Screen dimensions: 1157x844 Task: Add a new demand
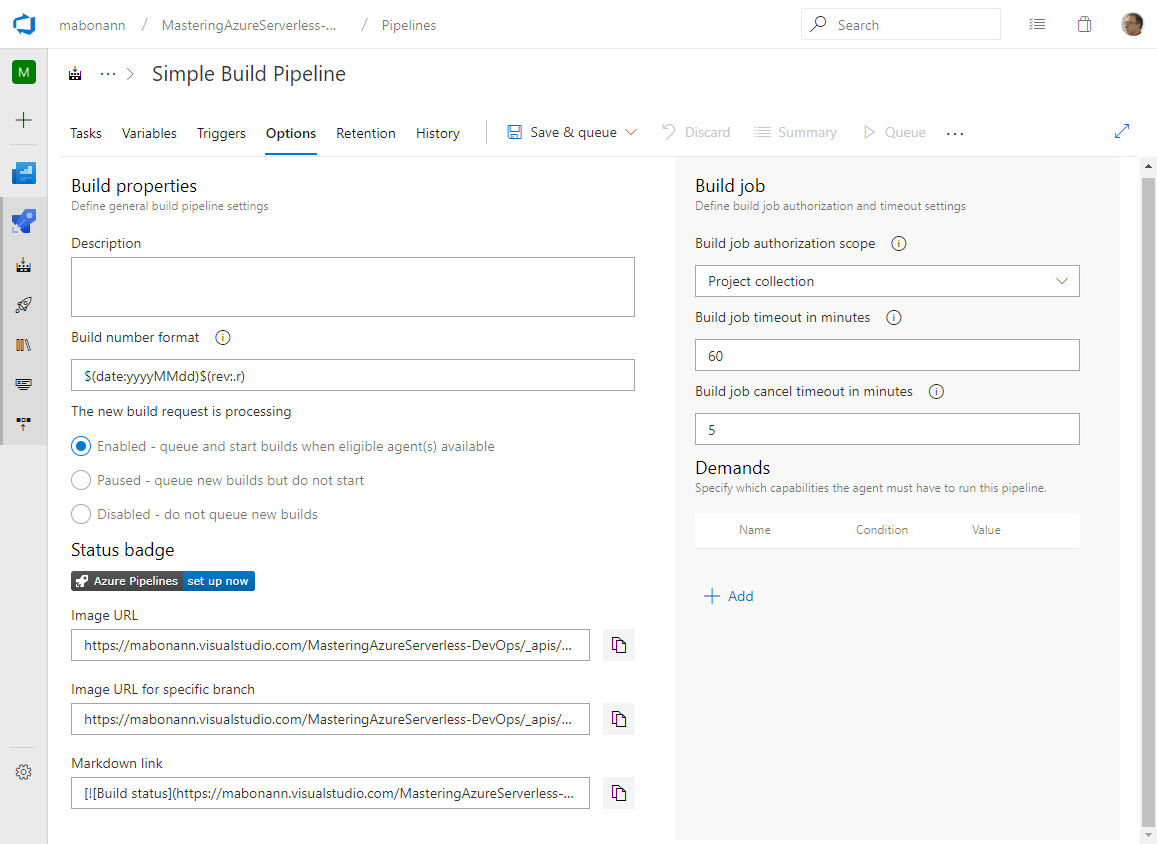coord(729,596)
